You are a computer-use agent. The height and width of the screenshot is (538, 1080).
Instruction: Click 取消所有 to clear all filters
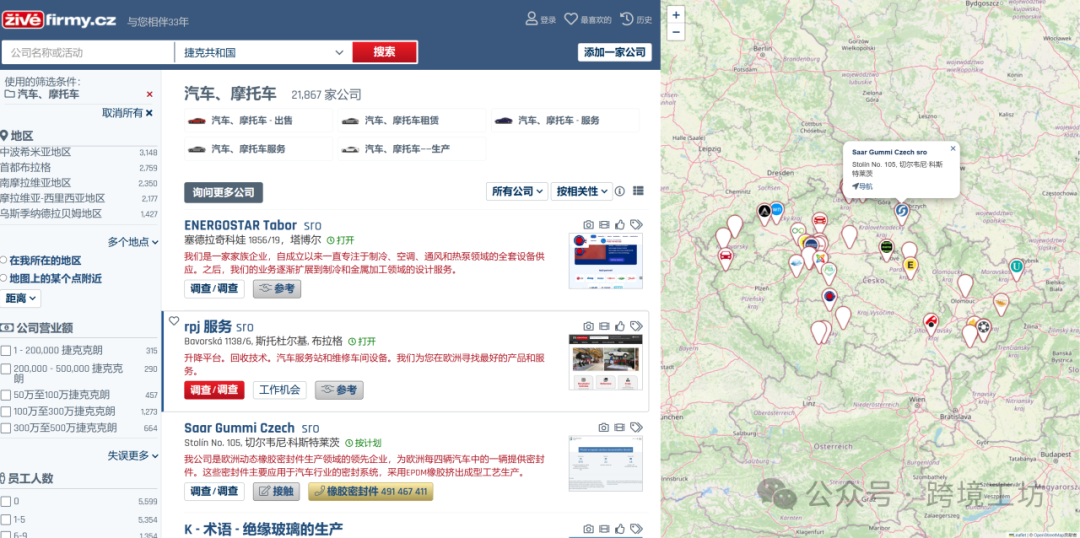click(127, 113)
